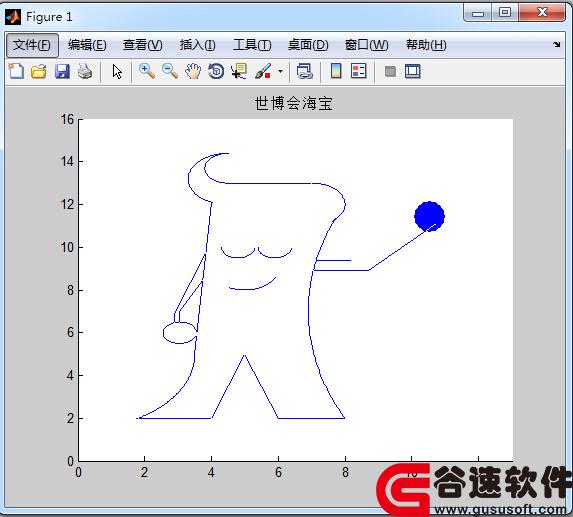Open the Brush tool color dropdown arrow
This screenshot has height=517, width=573.
click(x=280, y=71)
